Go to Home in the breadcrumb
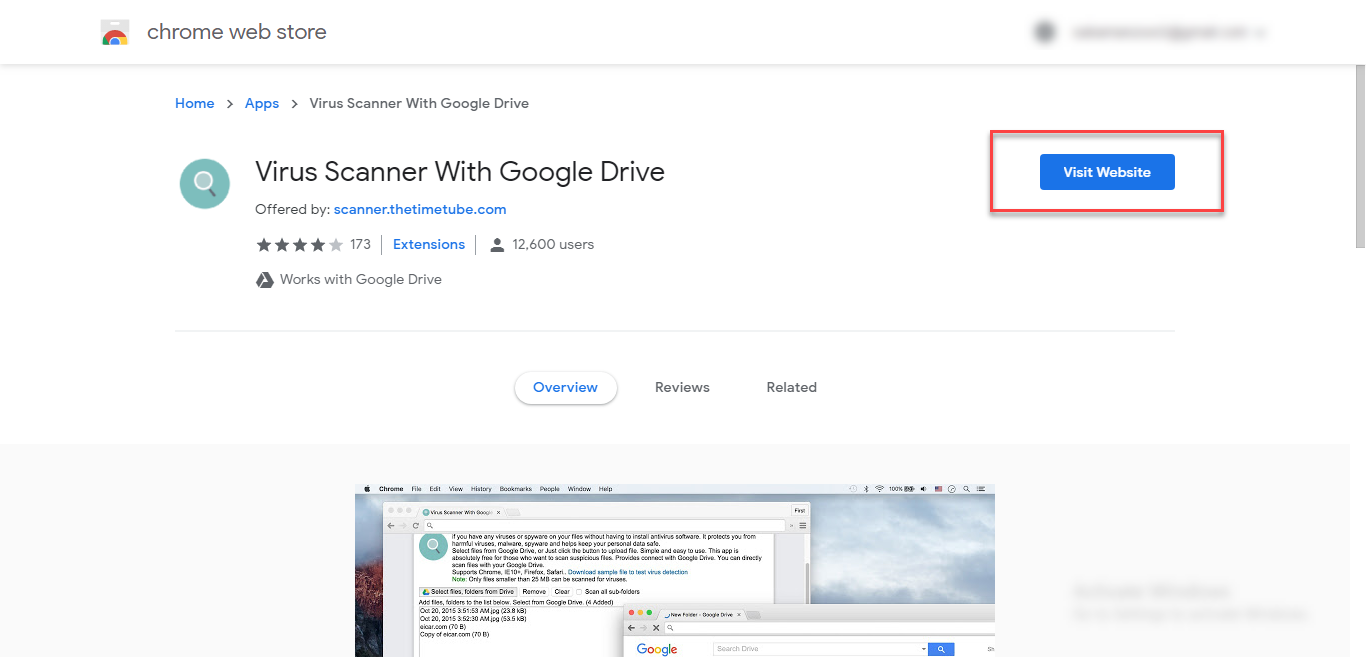This screenshot has height=657, width=1366. (x=194, y=103)
